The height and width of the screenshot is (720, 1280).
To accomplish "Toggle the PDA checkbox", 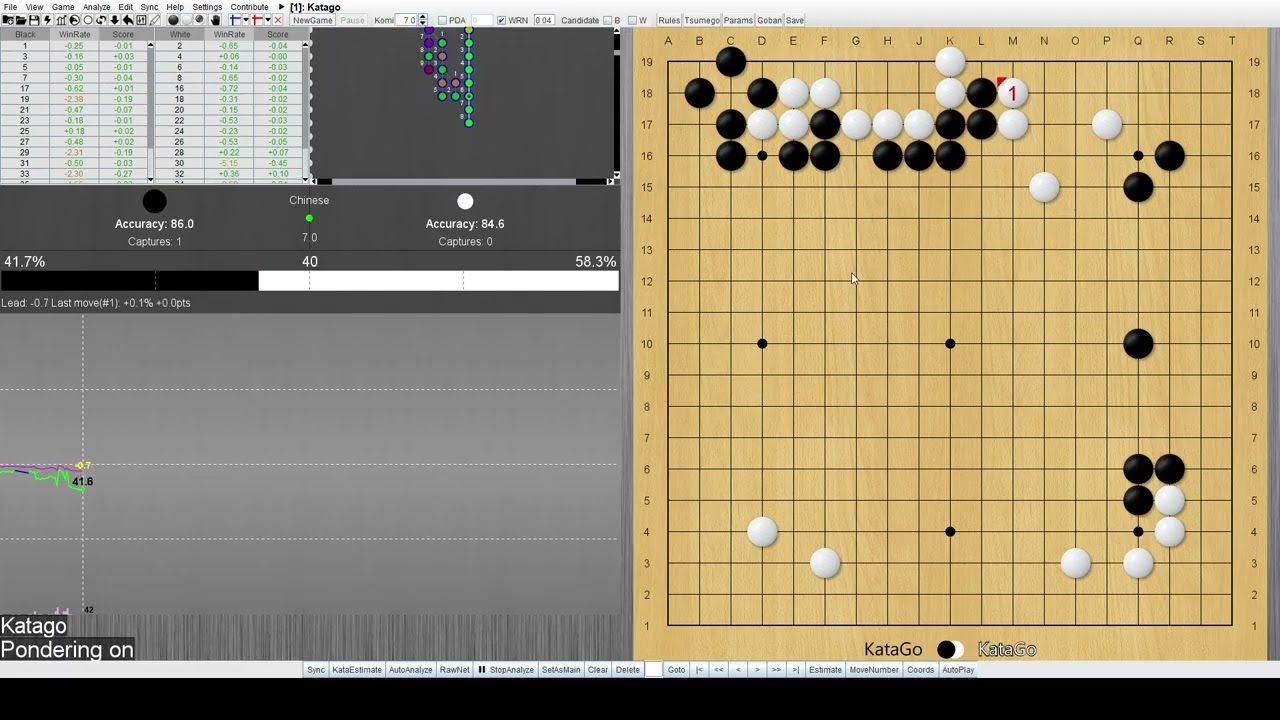I will [443, 20].
